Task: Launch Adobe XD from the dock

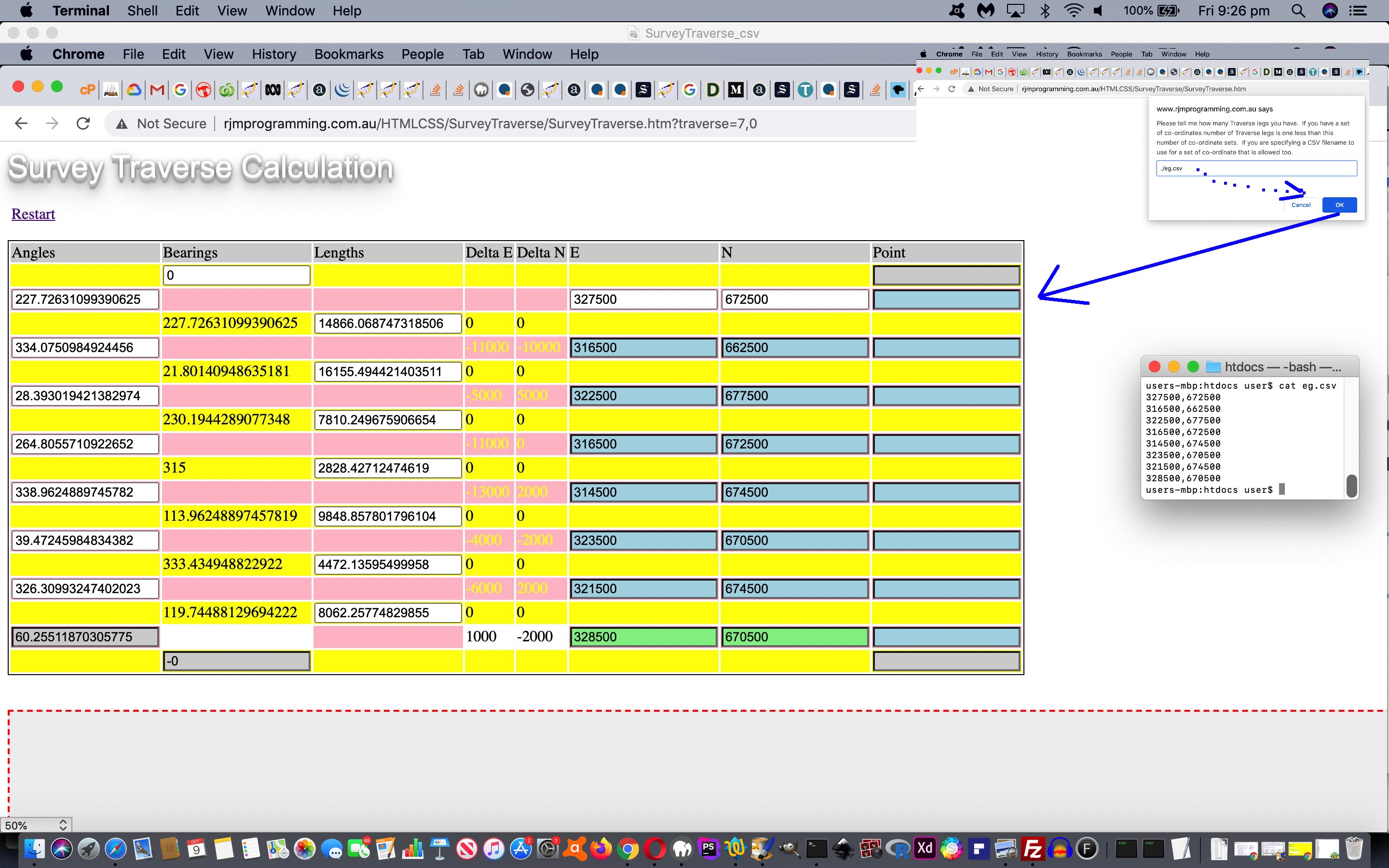Action: click(925, 849)
